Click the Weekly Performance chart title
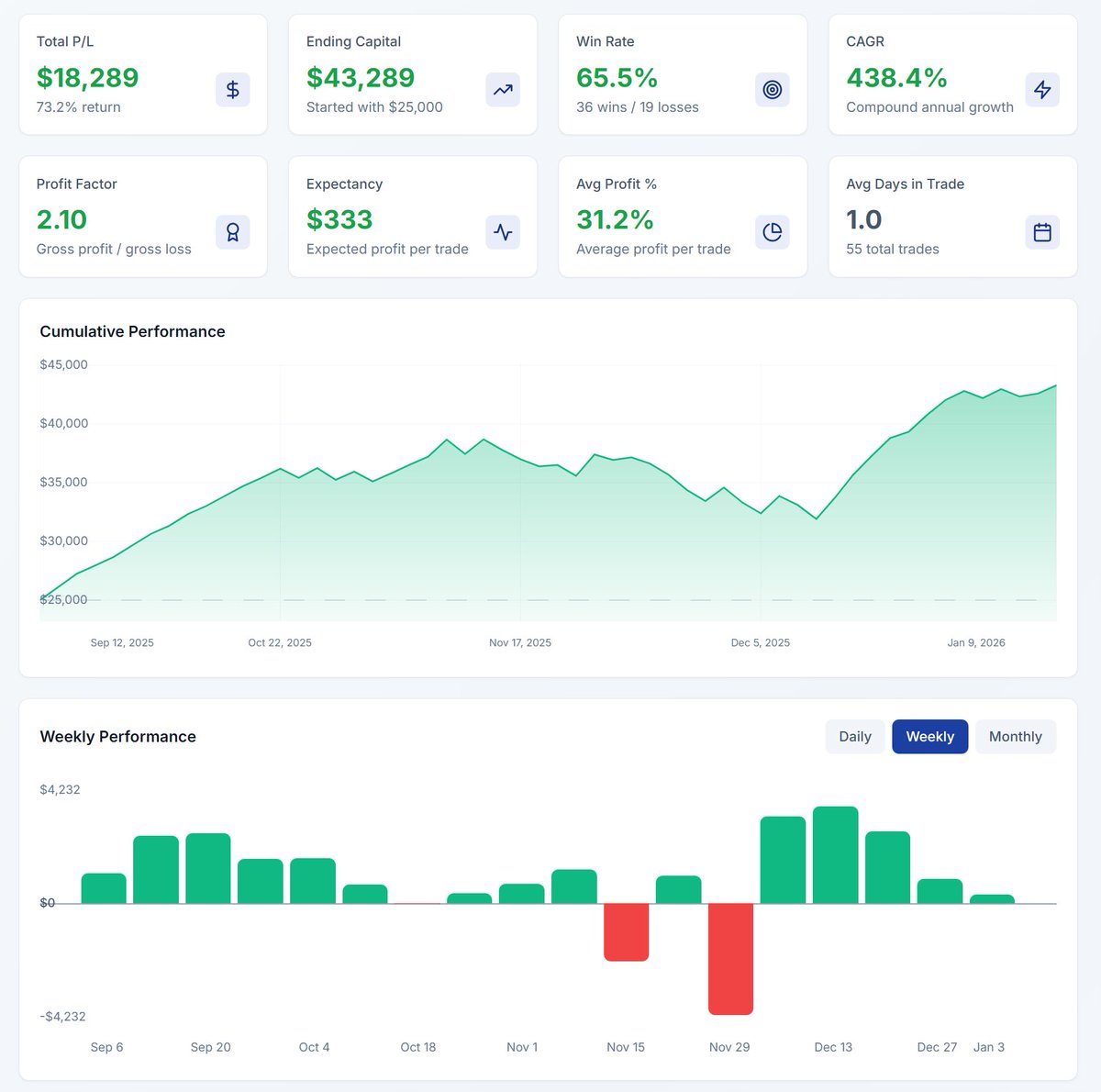The width and height of the screenshot is (1101, 1092). [118, 737]
